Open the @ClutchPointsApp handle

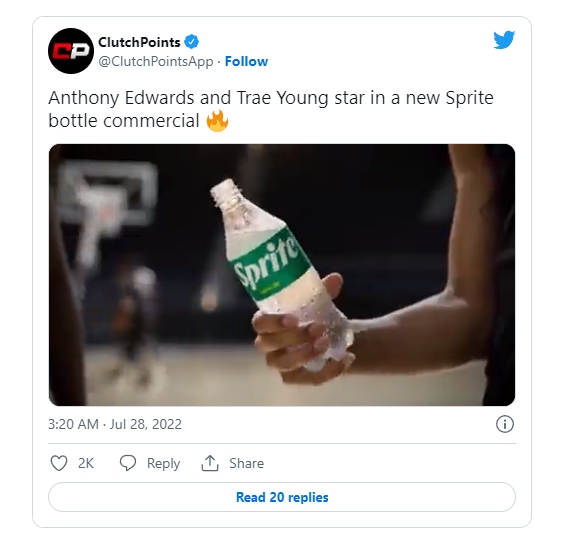[156, 61]
